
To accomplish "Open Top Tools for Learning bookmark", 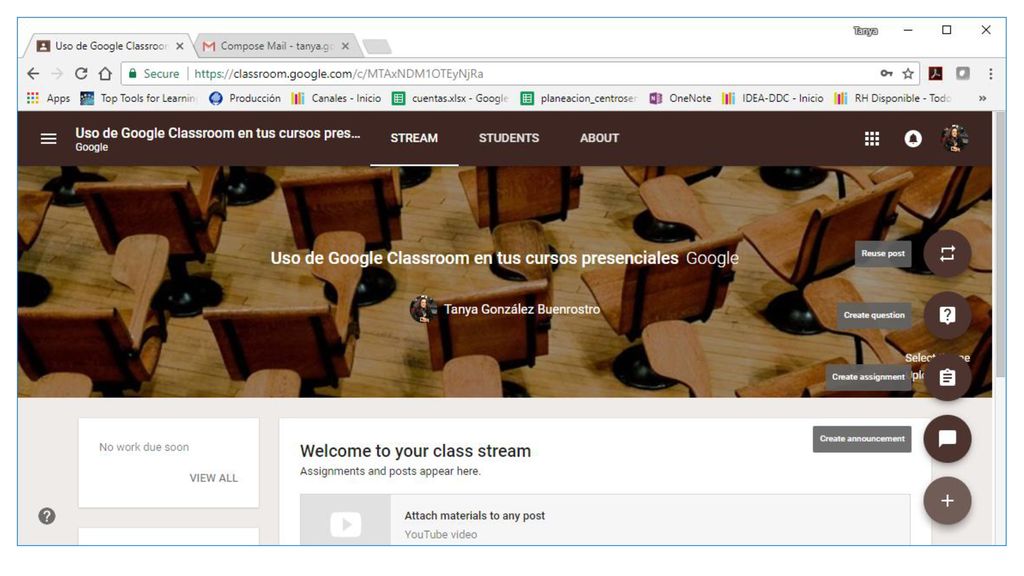I will tap(138, 98).
